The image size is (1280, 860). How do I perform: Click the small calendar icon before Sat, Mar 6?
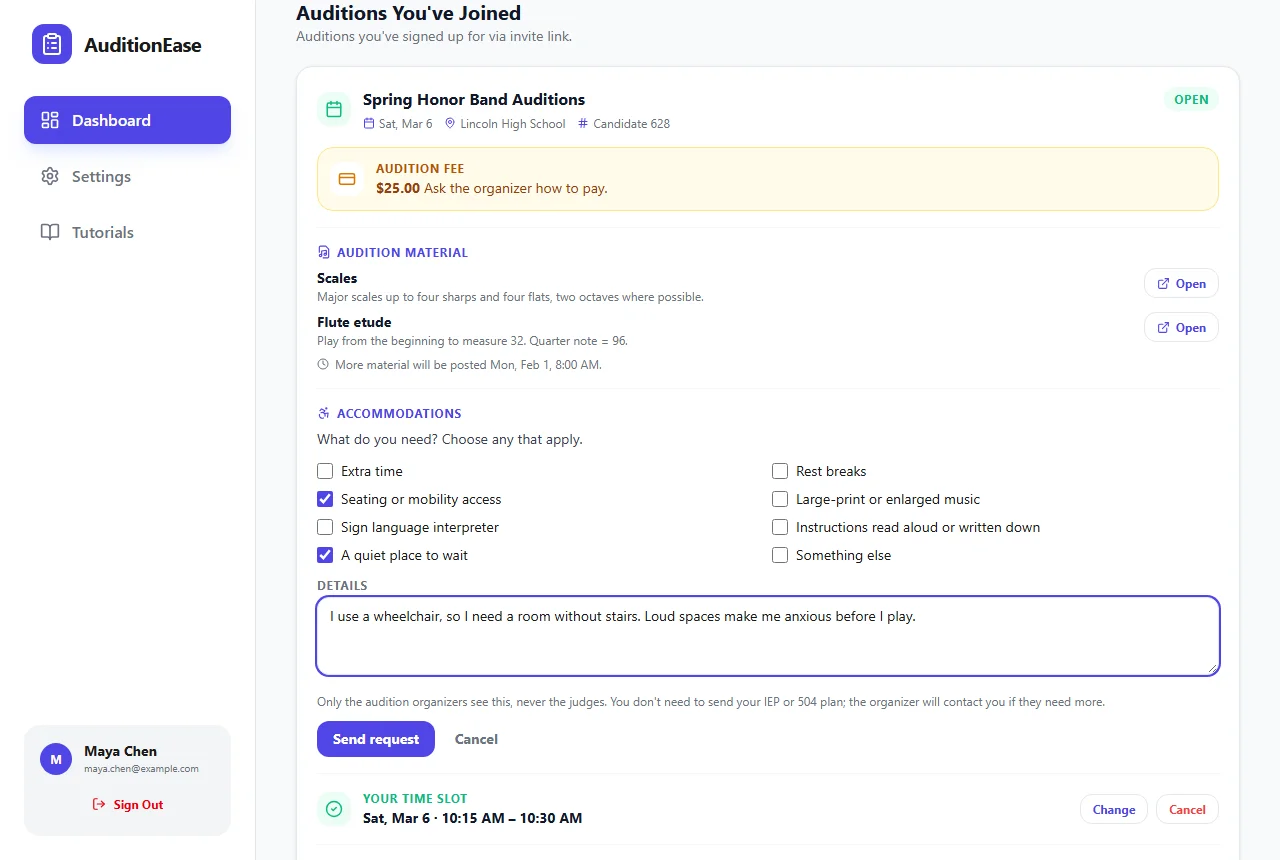pos(369,124)
